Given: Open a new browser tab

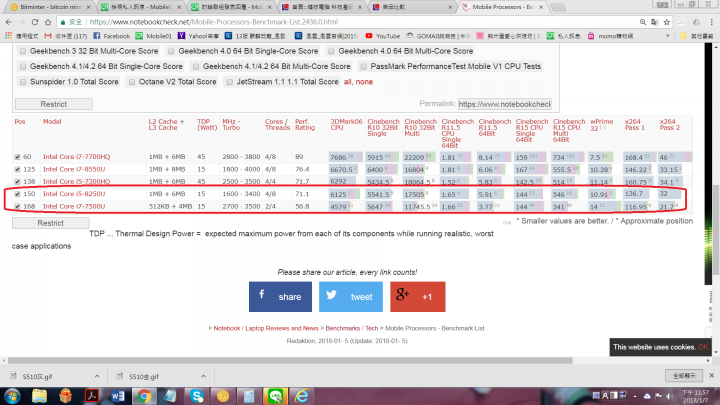Looking at the screenshot, I should pos(558,7).
